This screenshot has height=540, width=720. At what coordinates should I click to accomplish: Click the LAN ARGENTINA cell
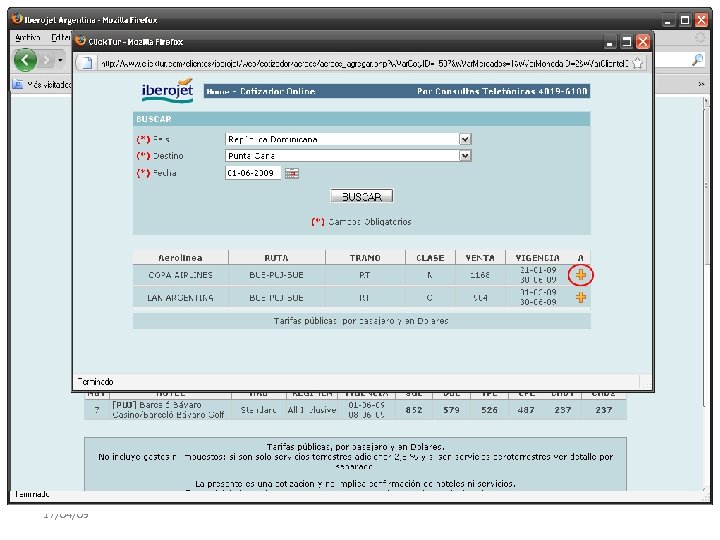180,298
